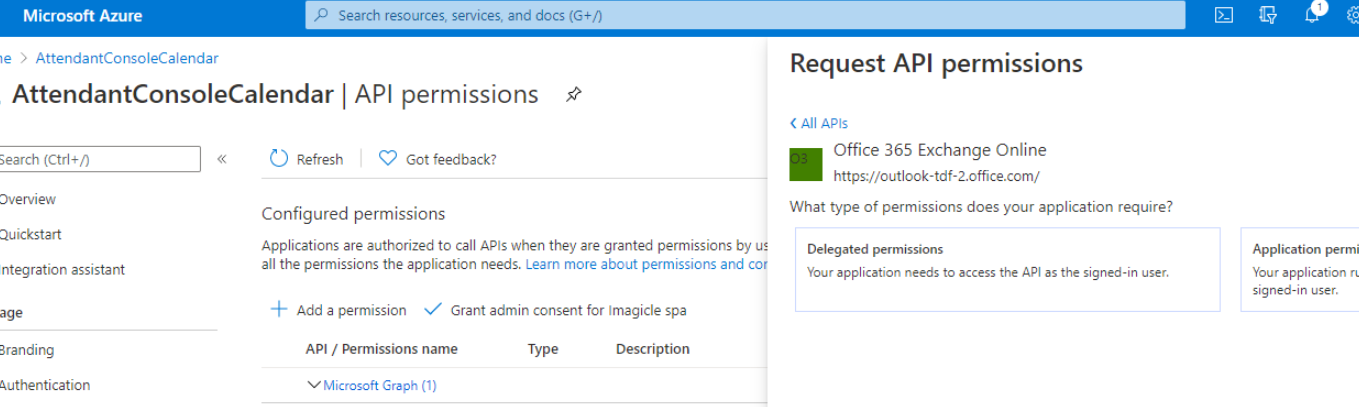
Task: Open the Overview menu item
Action: (27, 199)
